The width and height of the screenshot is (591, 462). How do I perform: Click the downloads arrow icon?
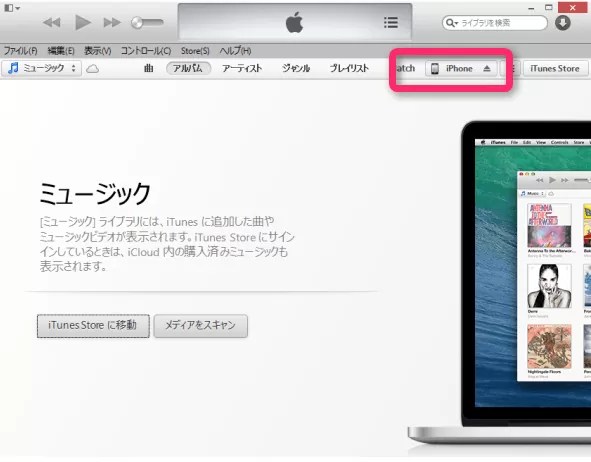point(562,23)
